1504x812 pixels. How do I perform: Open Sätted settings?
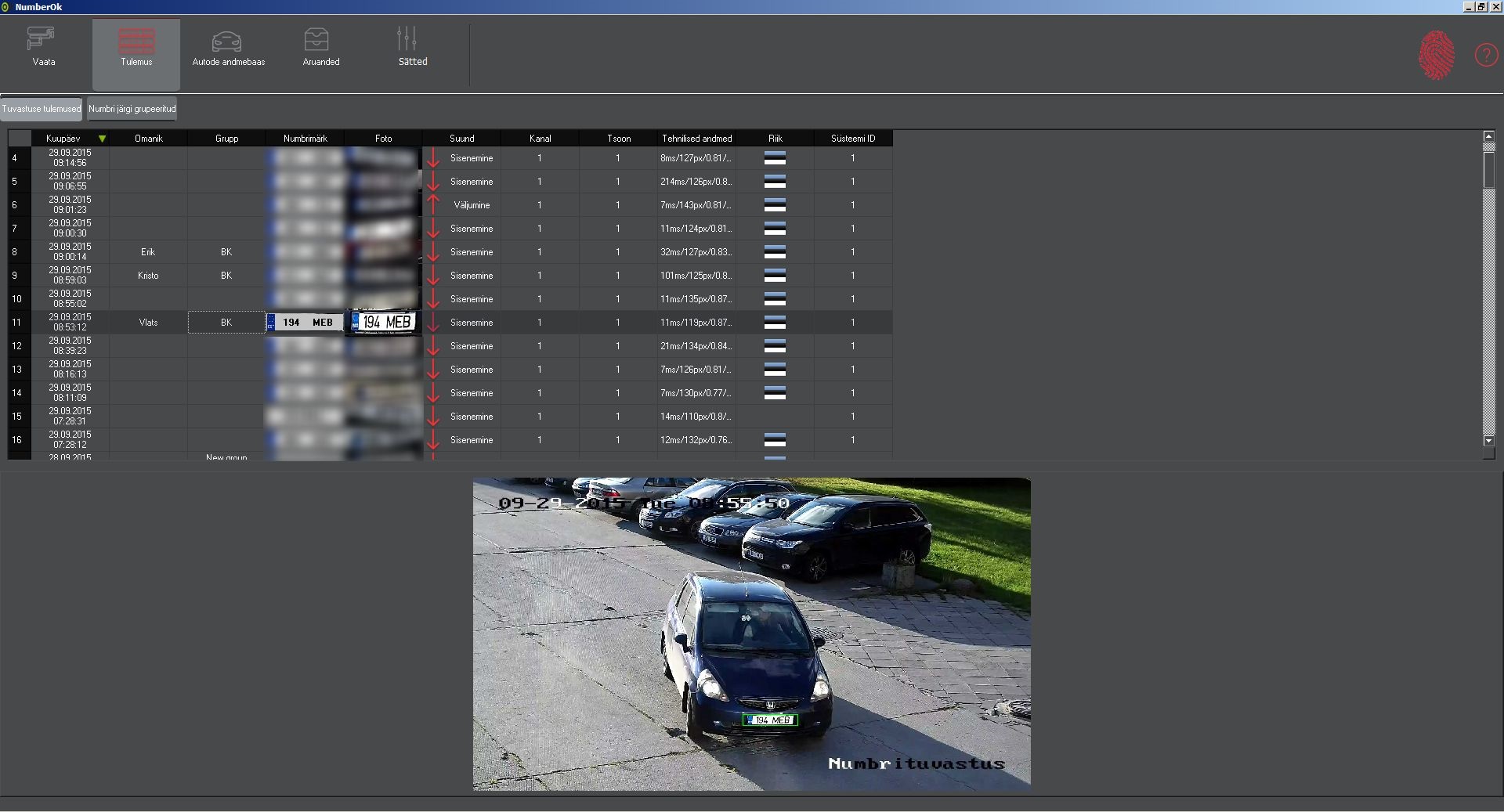[413, 48]
